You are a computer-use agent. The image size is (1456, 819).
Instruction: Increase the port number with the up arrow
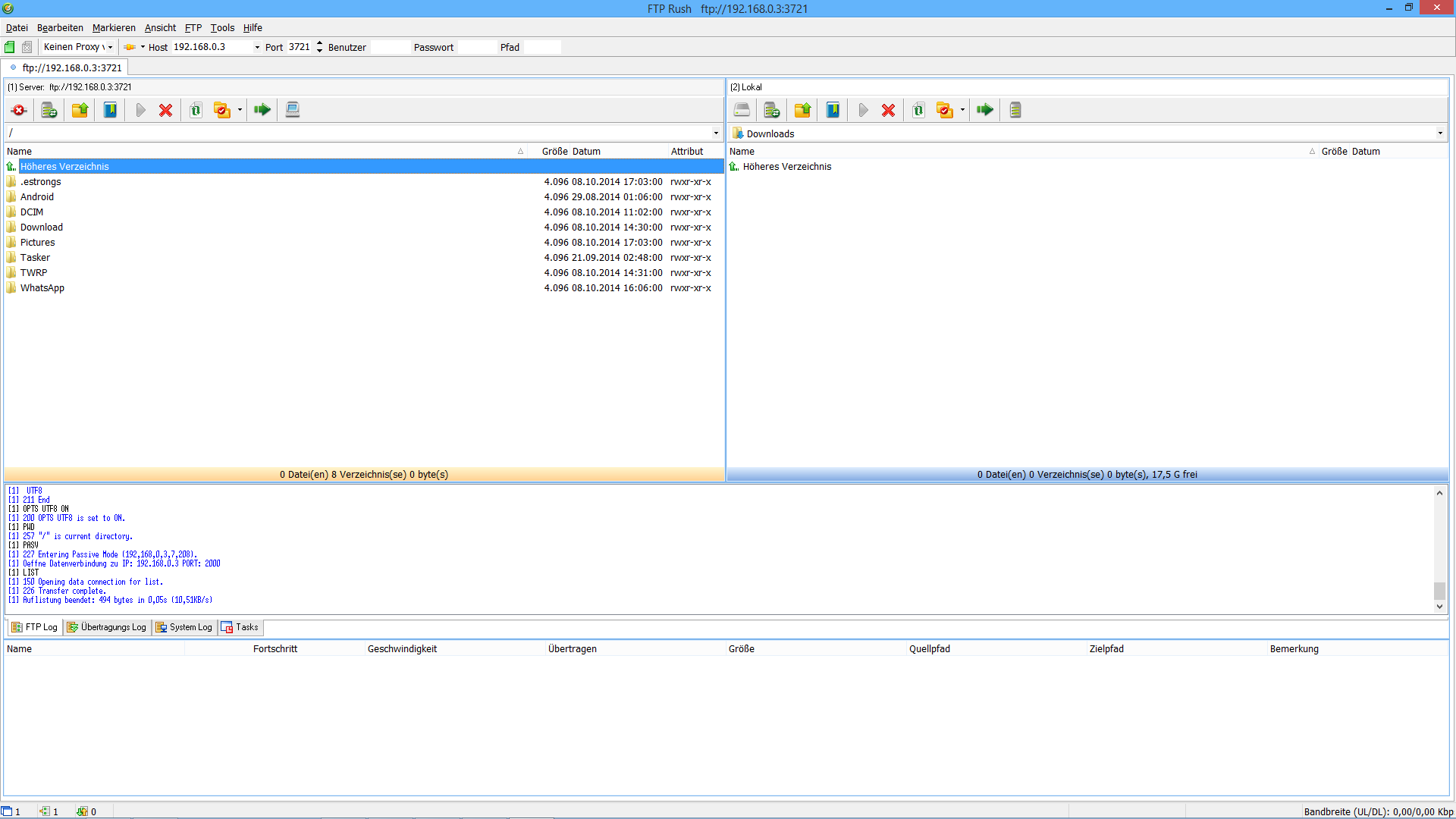pyautogui.click(x=319, y=43)
